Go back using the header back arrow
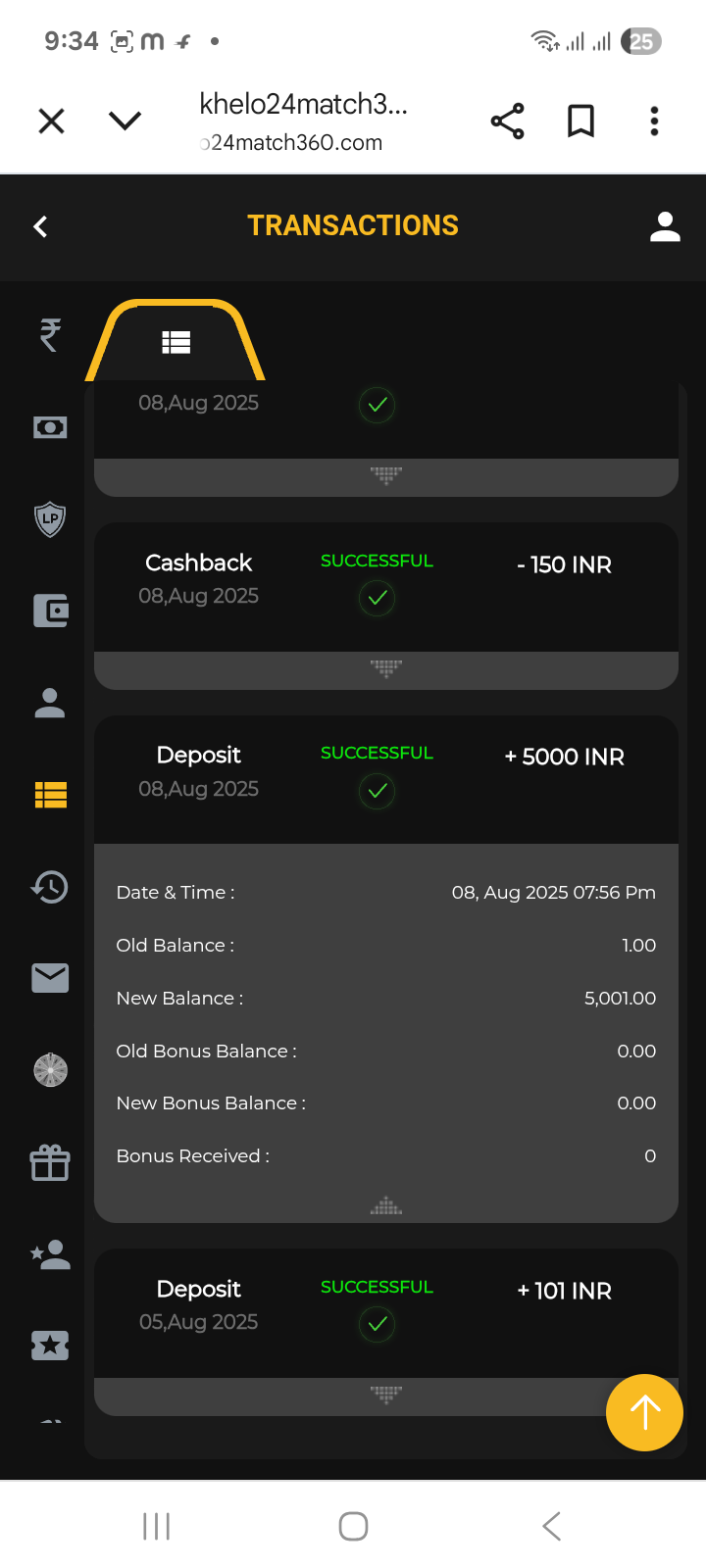Image resolution: width=706 pixels, height=1568 pixels. tap(41, 226)
